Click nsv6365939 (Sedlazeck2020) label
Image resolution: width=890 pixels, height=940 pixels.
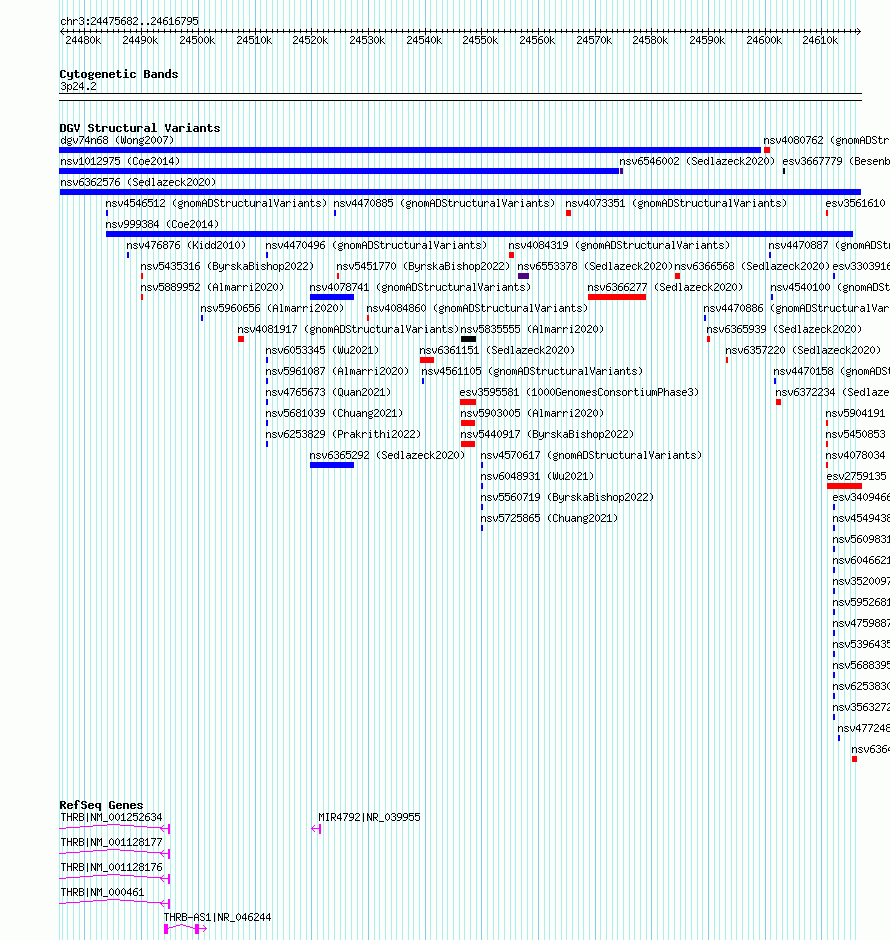pyautogui.click(x=784, y=329)
